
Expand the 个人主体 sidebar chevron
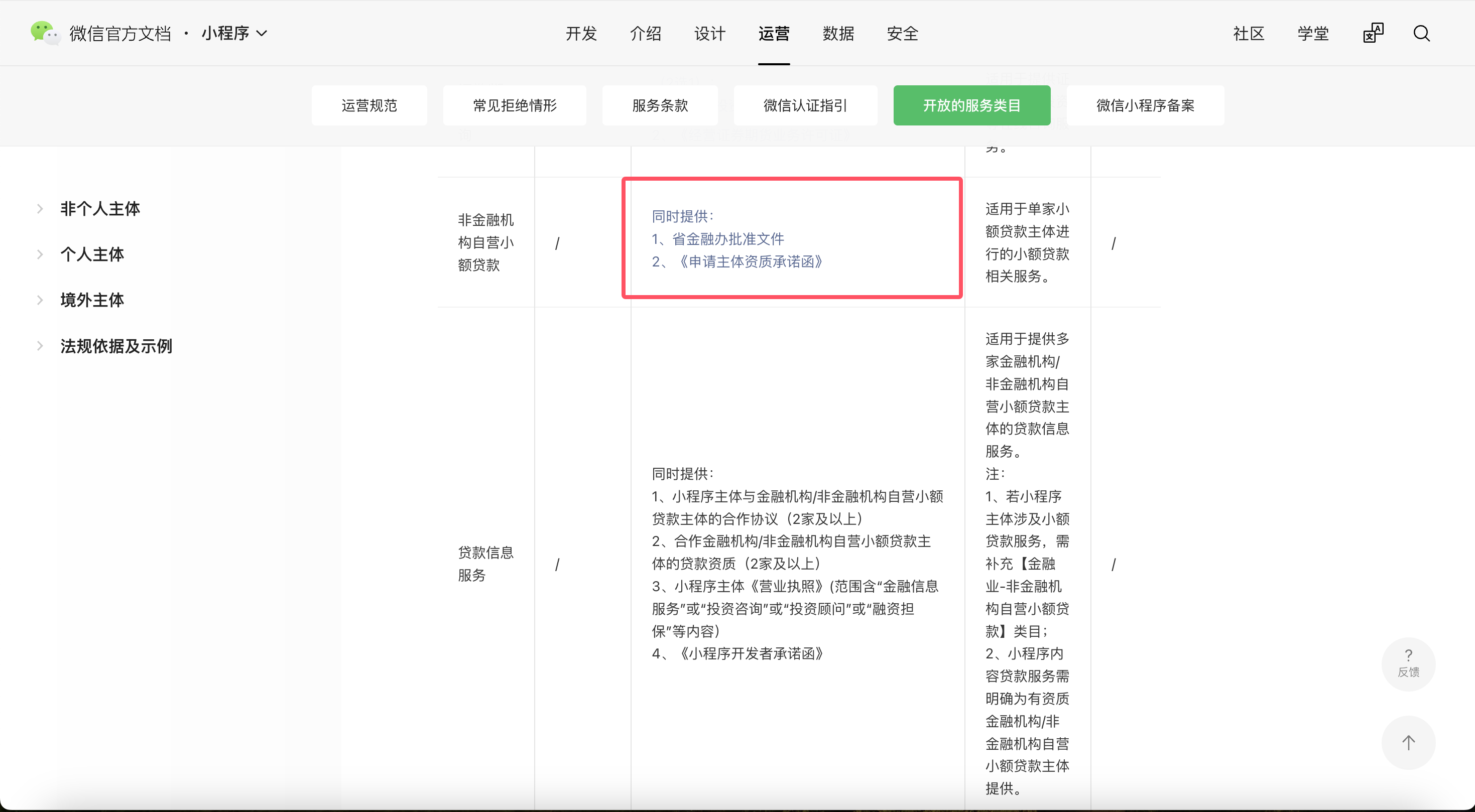[40, 254]
